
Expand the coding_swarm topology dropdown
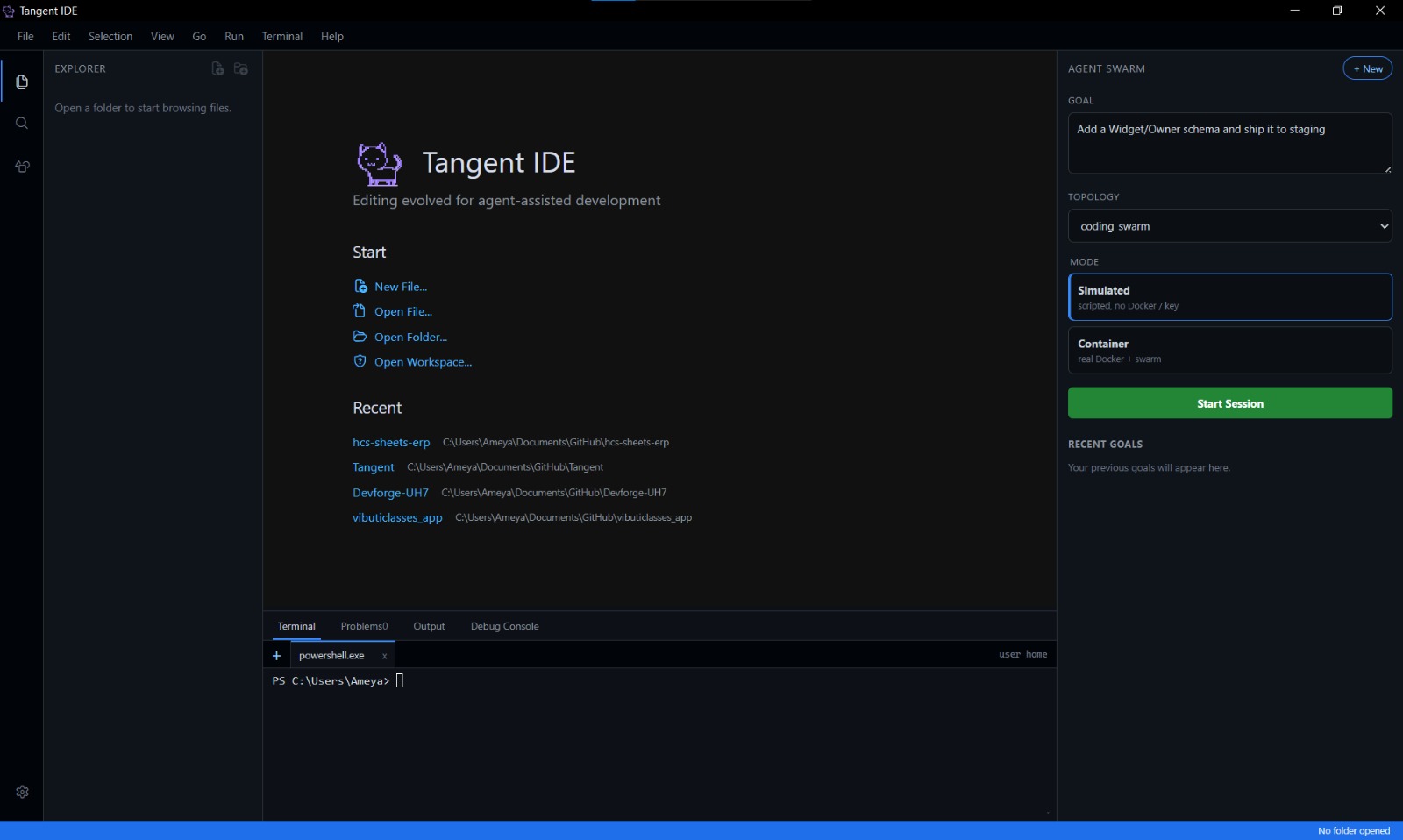[1229, 226]
